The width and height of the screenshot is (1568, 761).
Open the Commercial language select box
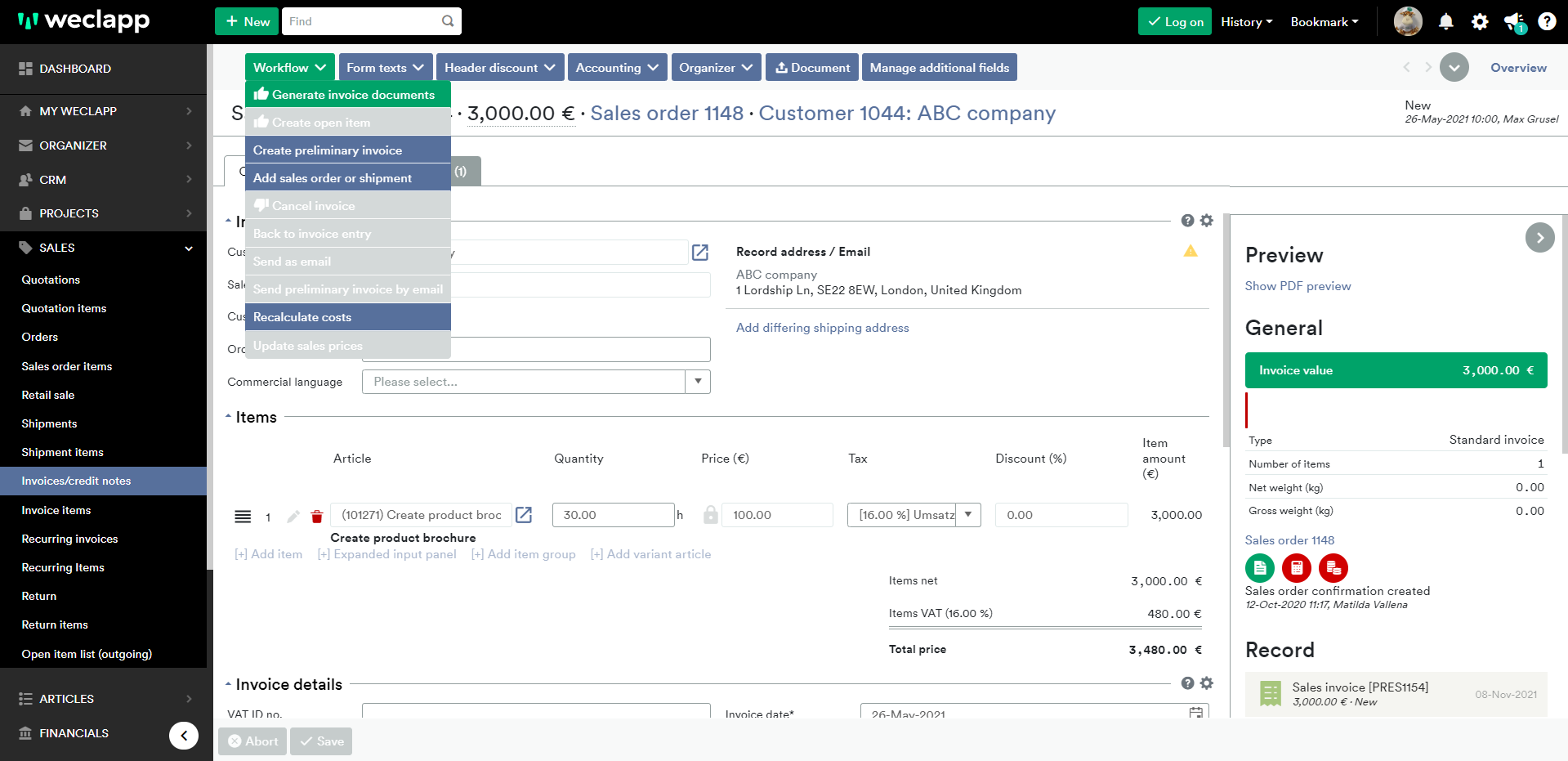536,382
